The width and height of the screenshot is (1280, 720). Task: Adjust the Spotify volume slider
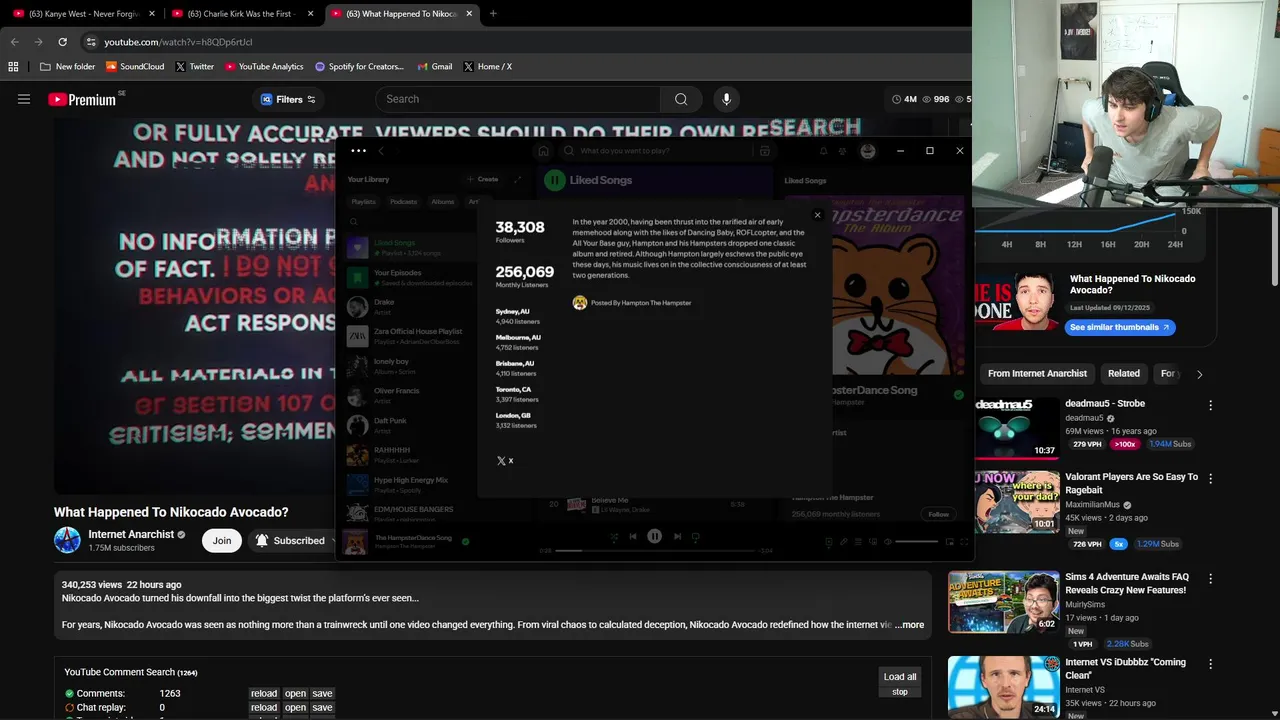917,542
